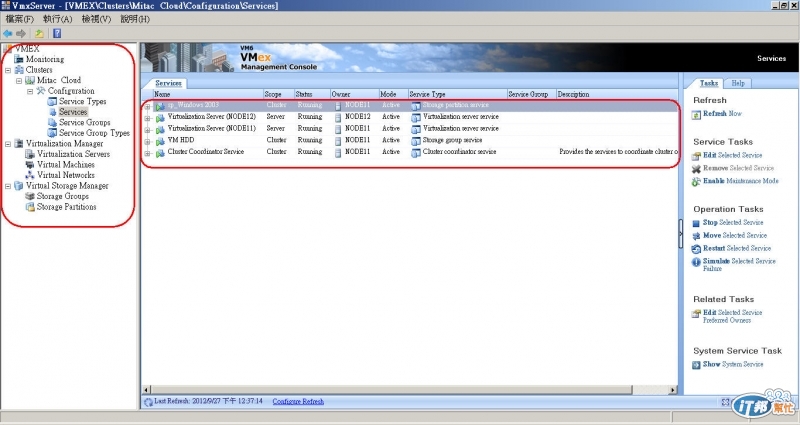Screen dimensions: 800x425
Task: Click the Service Types node icon
Action: click(x=52, y=102)
